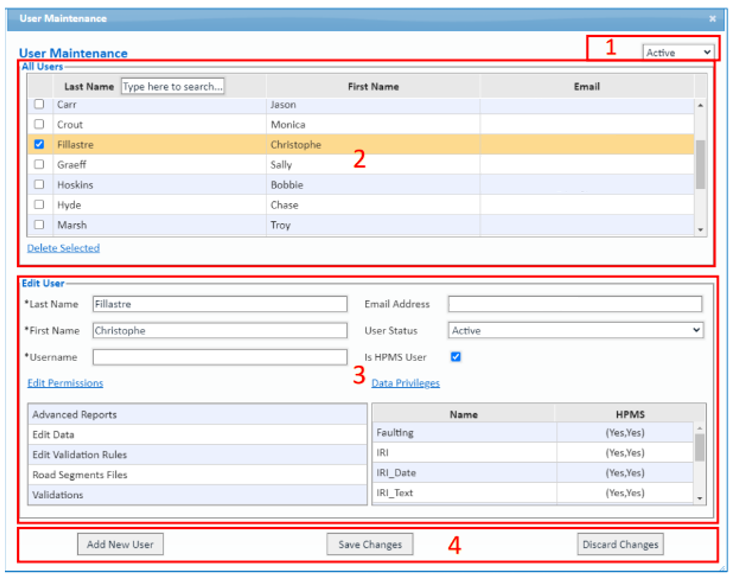Screen dimensions: 736x578
Task: Click the Discard Changes button
Action: pos(620,544)
